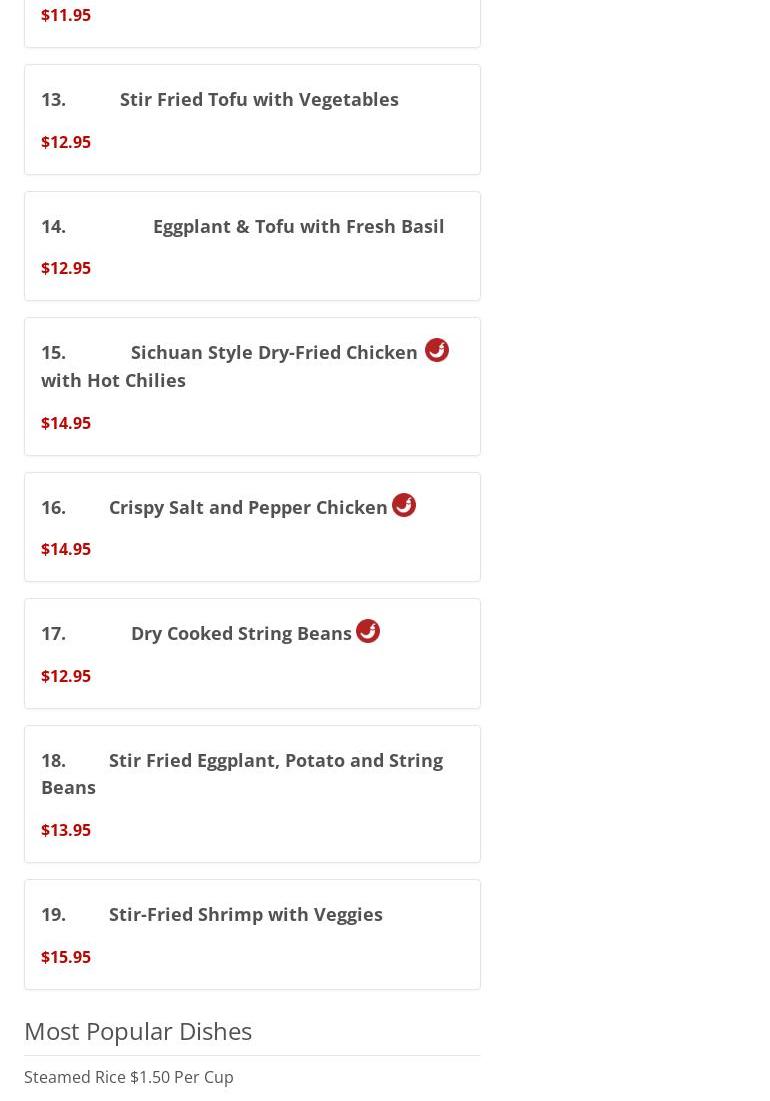Click $14.95 price under Sichuan Chicken
Screen dimensions: 770x1101
click(66, 423)
